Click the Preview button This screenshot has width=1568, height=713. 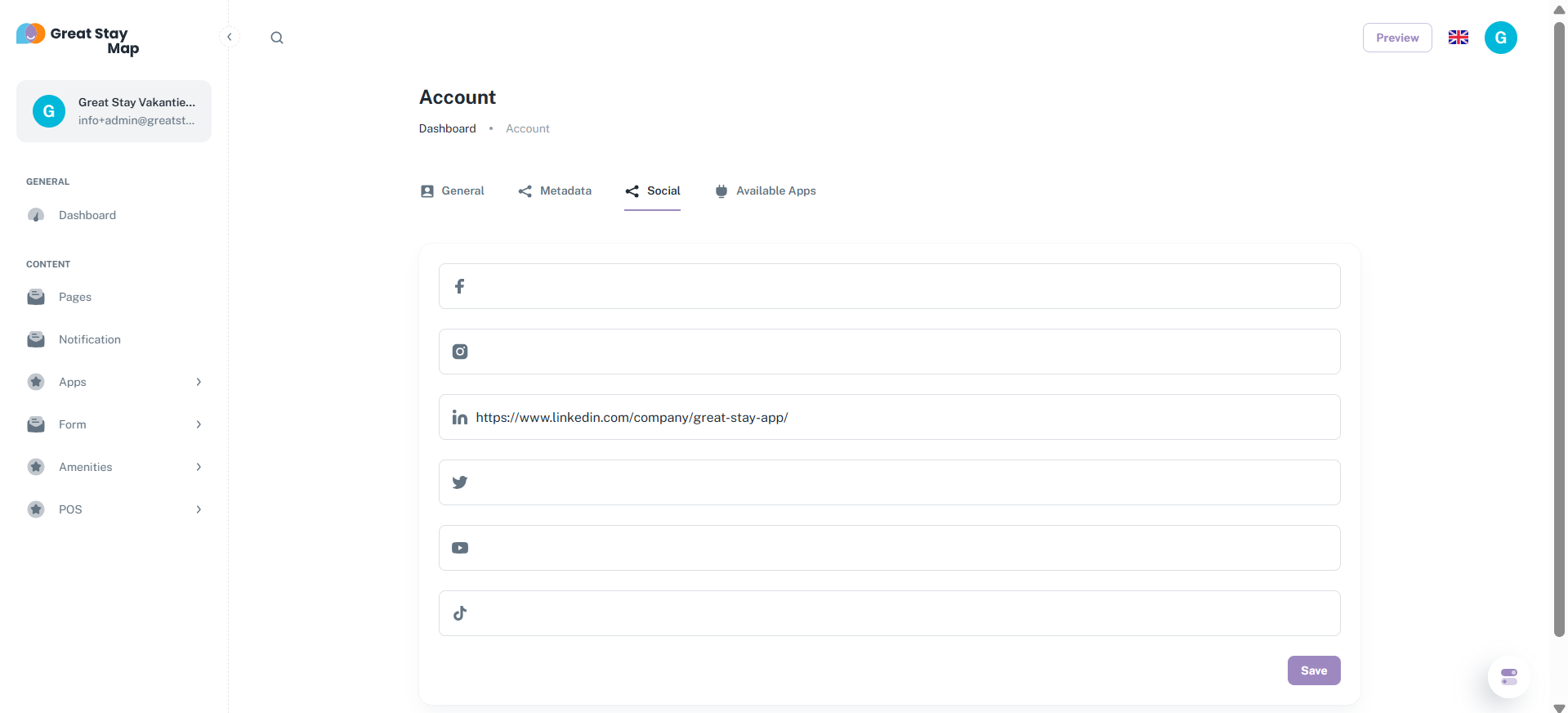pos(1397,38)
